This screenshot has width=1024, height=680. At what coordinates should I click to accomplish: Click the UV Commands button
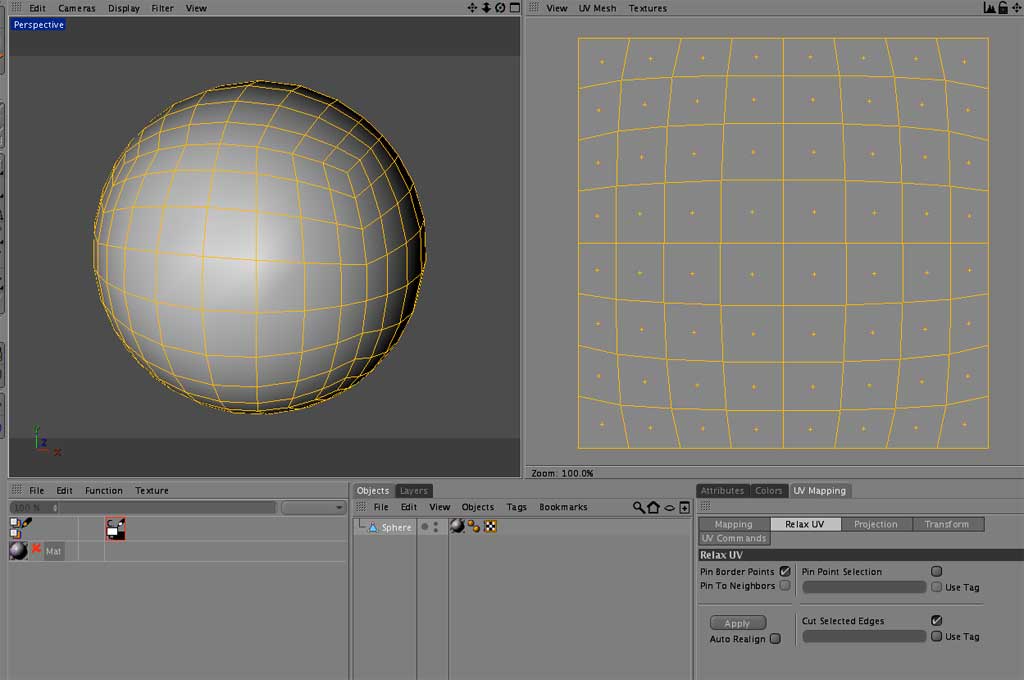(x=734, y=538)
